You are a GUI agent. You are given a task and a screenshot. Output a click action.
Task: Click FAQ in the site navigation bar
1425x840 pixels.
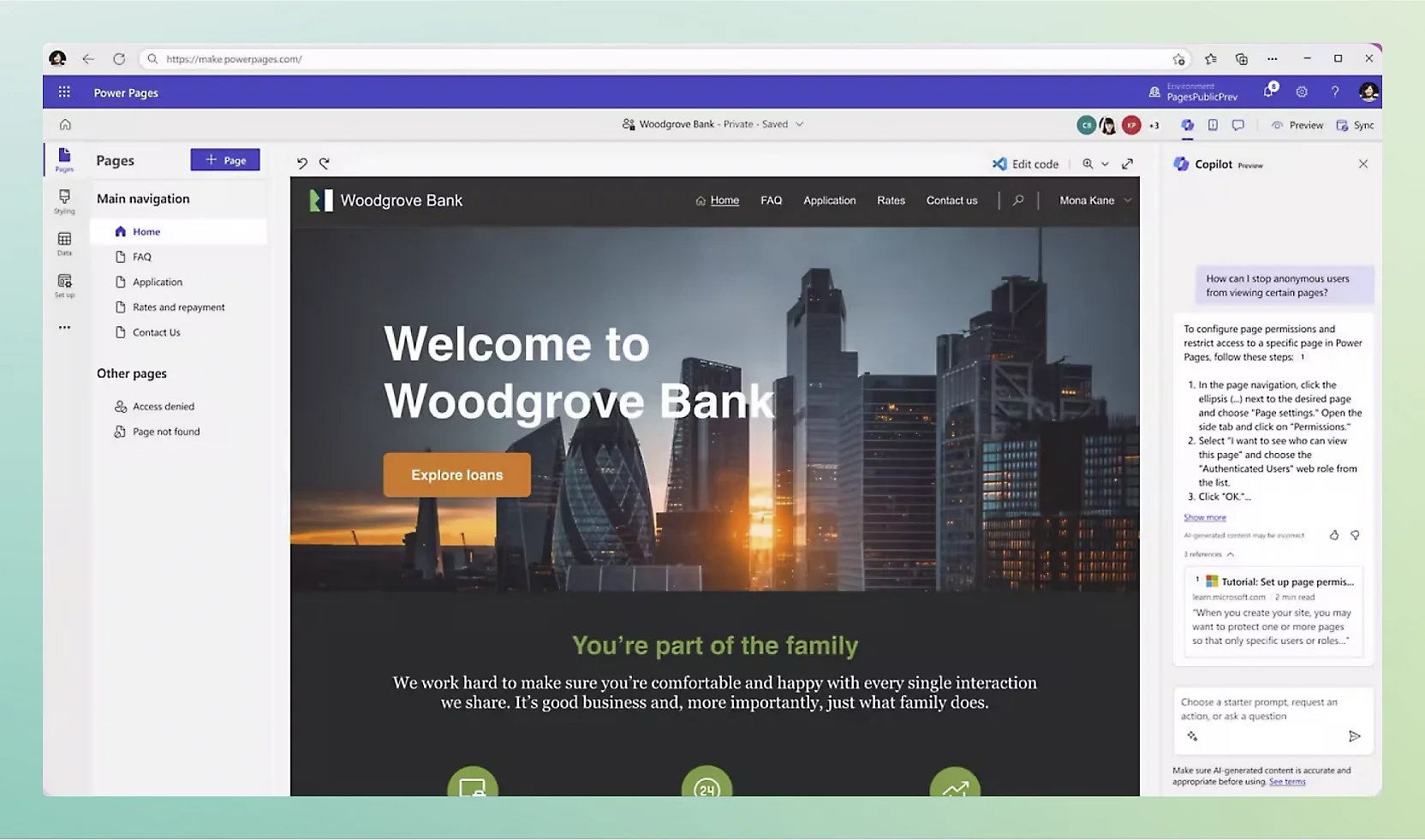tap(771, 200)
